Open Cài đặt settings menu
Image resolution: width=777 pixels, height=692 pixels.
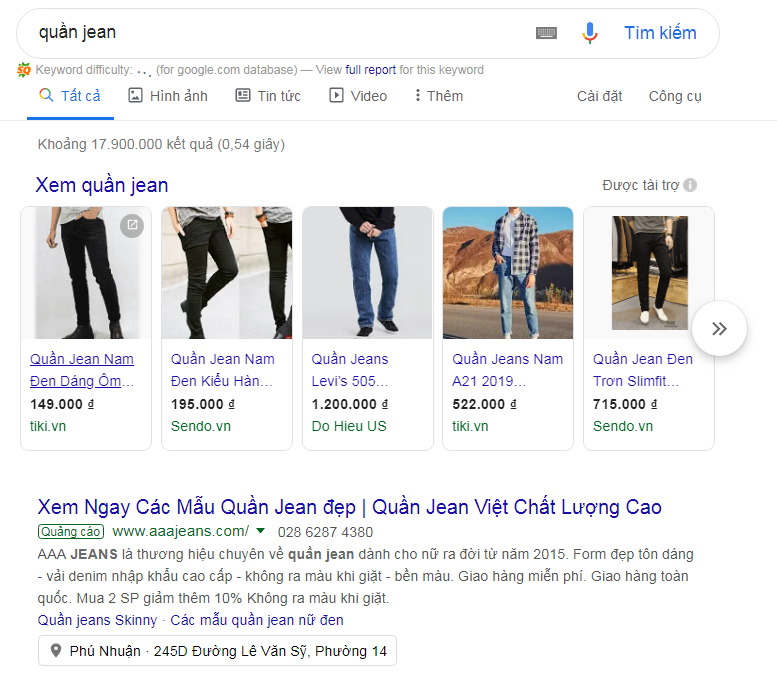[599, 96]
